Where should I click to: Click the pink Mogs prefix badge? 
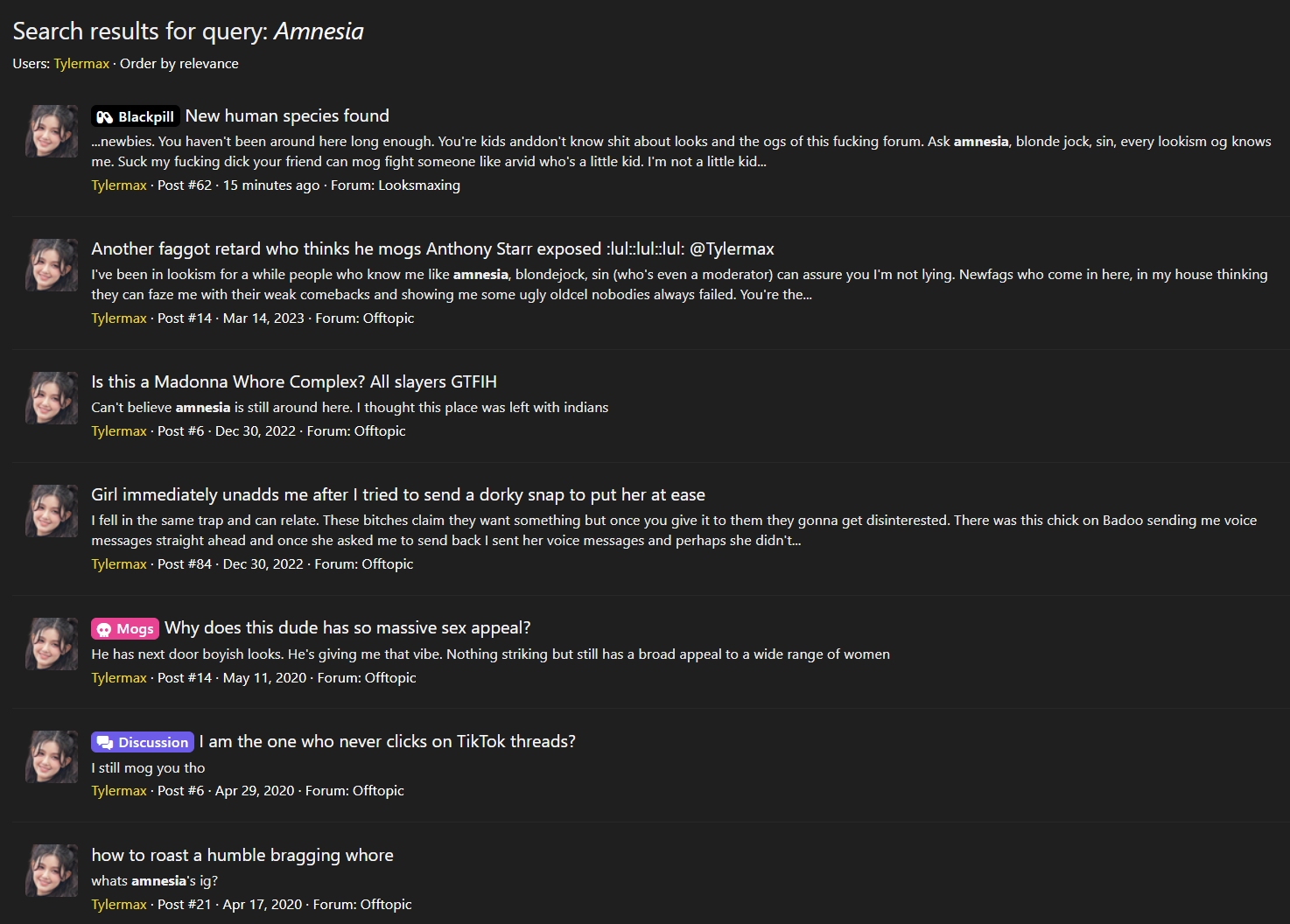(x=125, y=629)
